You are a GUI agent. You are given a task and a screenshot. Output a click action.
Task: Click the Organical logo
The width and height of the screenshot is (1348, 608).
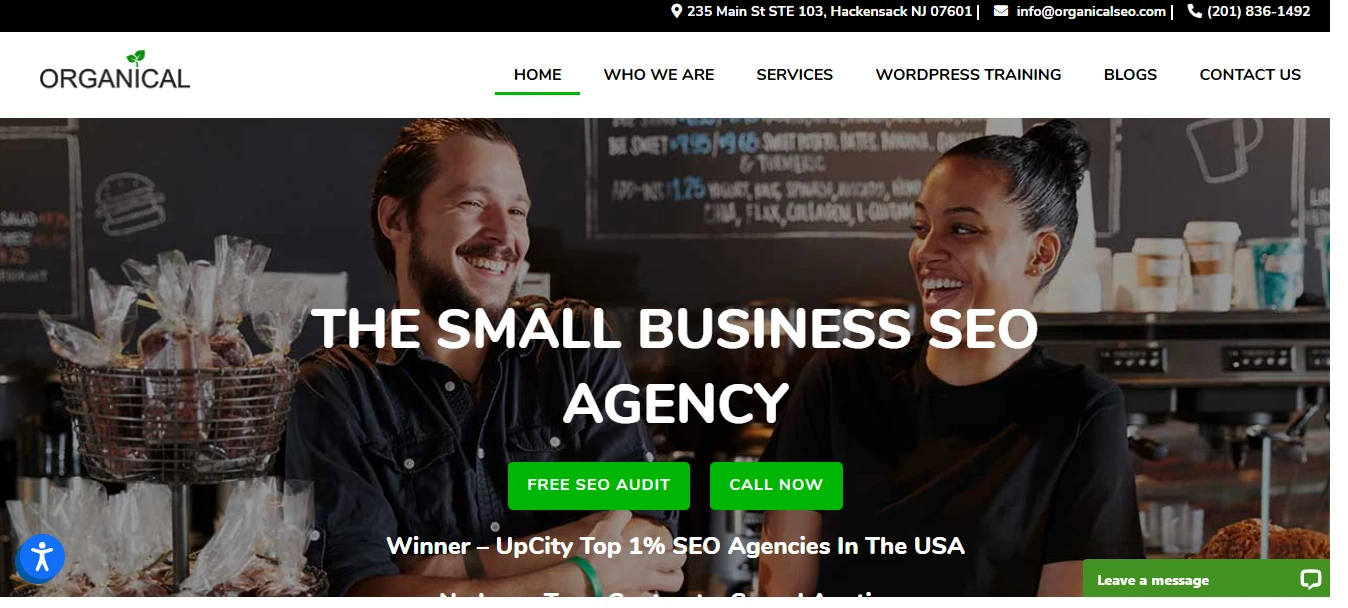coord(114,70)
